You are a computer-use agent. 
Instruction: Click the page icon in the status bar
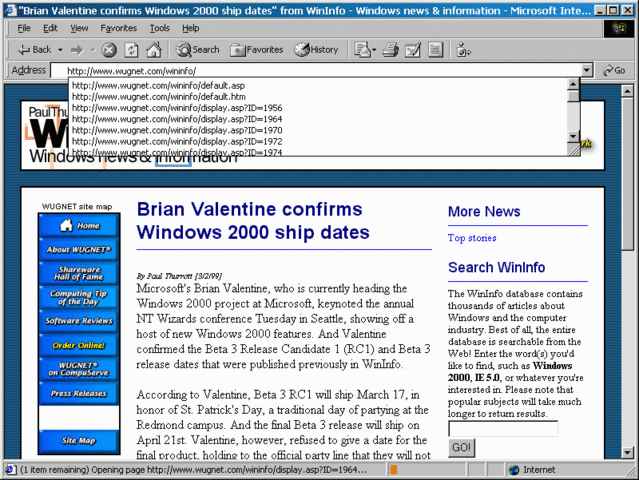10,470
